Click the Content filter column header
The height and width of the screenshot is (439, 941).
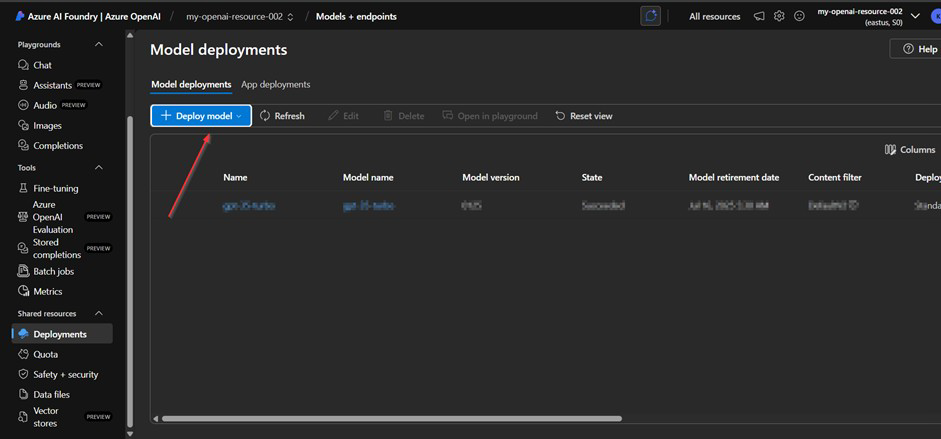pos(835,178)
